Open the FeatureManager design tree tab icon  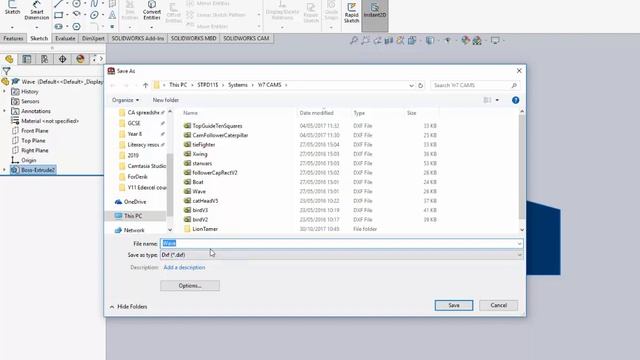coord(9,59)
